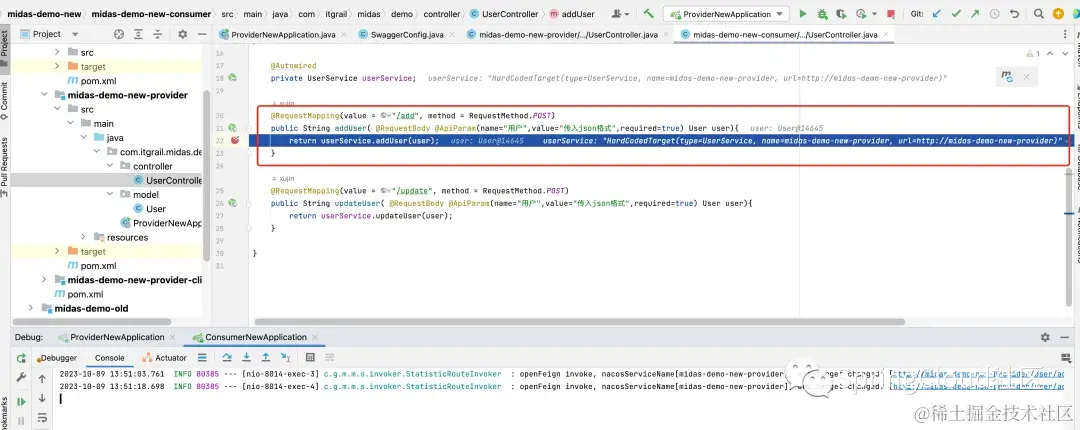This screenshot has width=1080, height=430.
Task: Collapse the model package node
Action: point(110,194)
